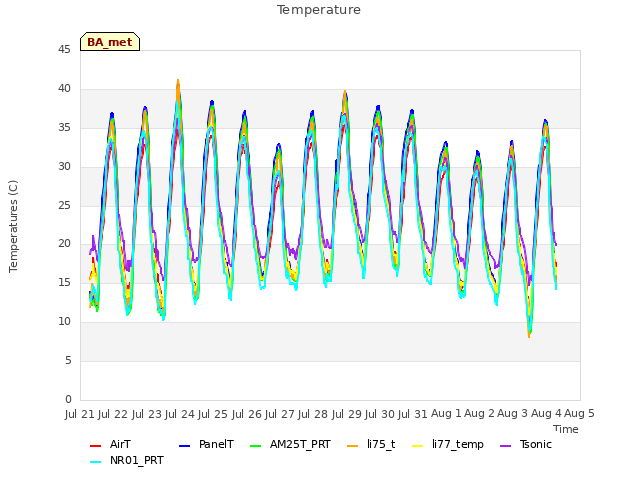This screenshot has height=480, width=640.
Task: Select the Tsonic legend entry
Action: [526, 444]
